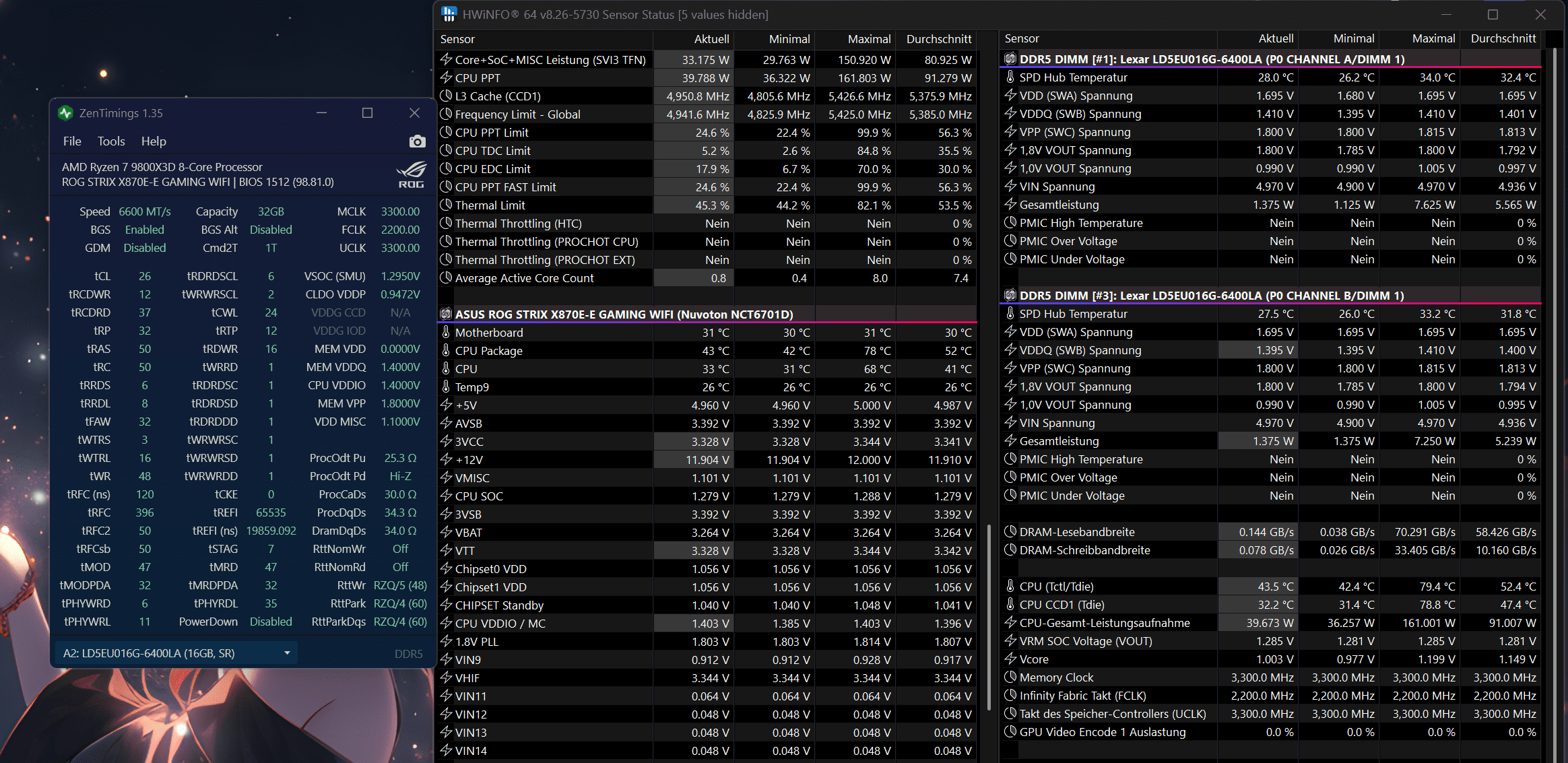Open the File menu in ZenTimings
The image size is (1568, 763).
pos(72,141)
